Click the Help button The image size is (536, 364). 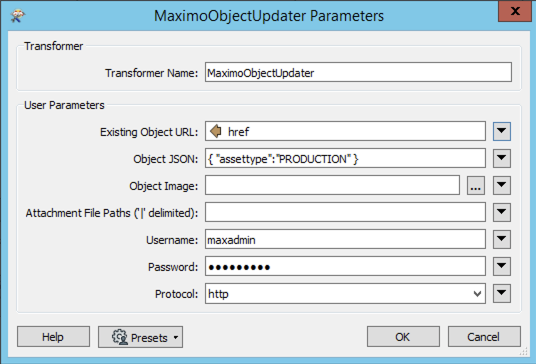(x=53, y=337)
